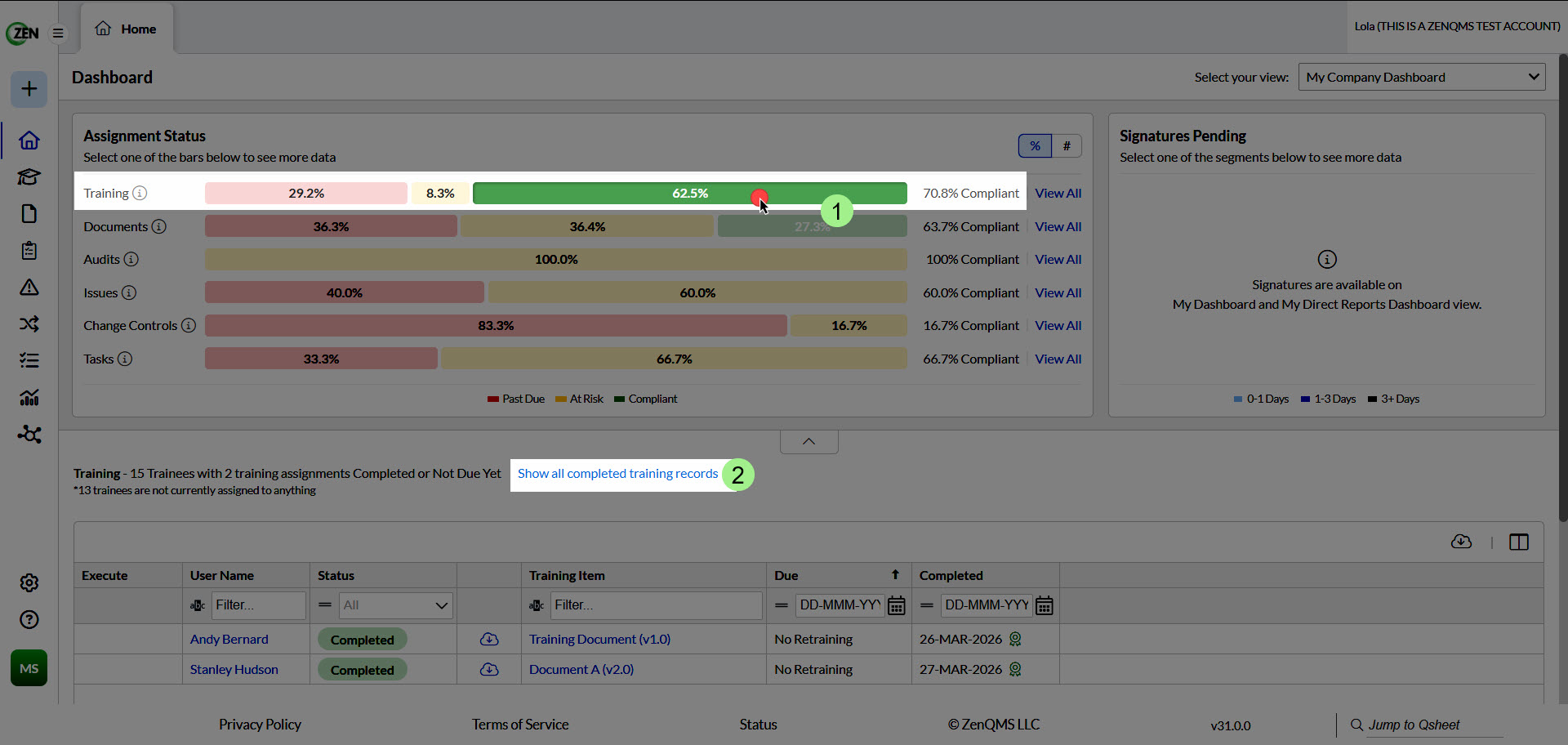Select the green 62.5% Training compliant bar
1568x745 pixels.
(x=689, y=193)
